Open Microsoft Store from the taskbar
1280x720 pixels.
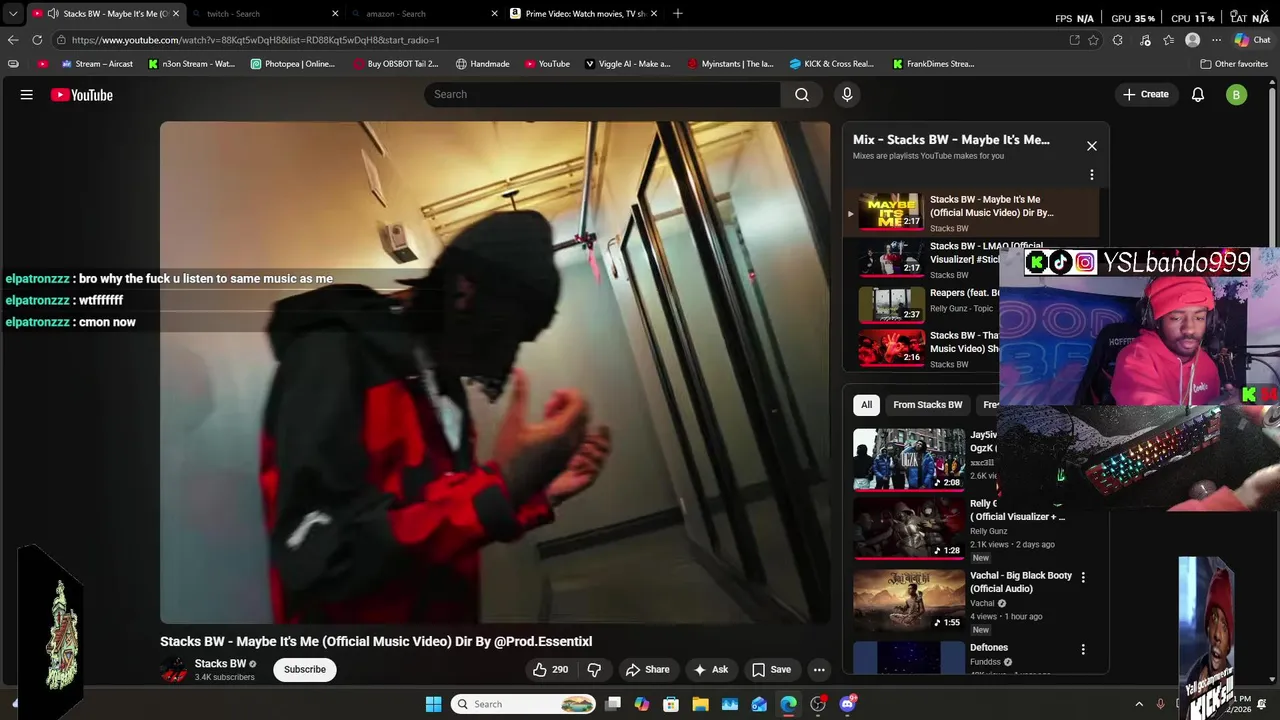(x=671, y=704)
